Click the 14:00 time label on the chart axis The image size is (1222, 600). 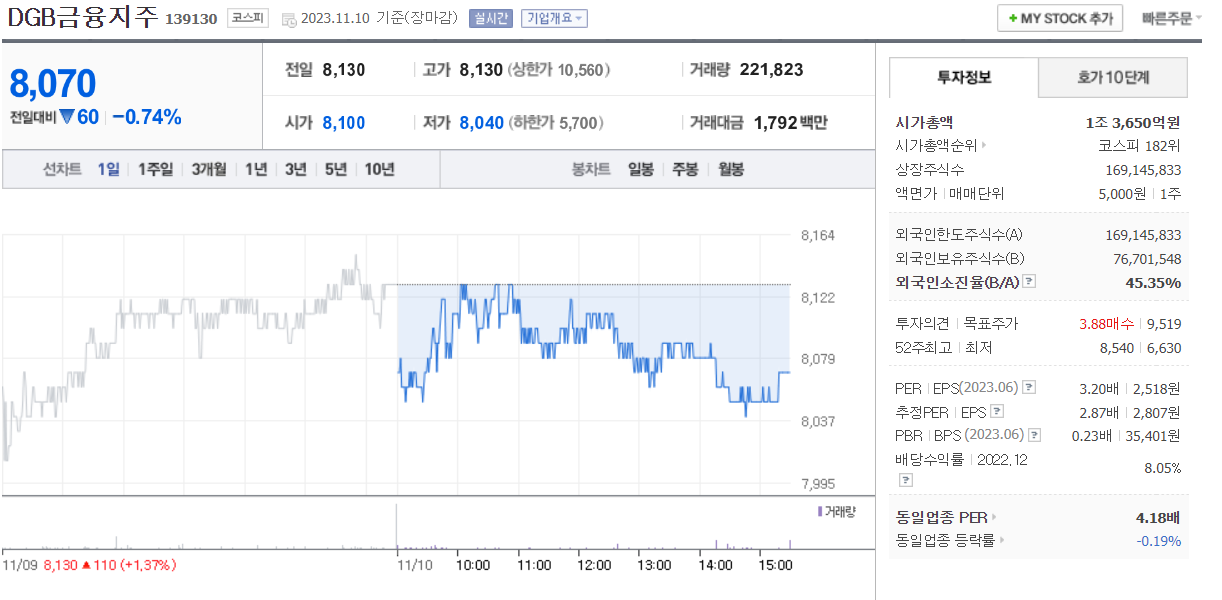[715, 565]
